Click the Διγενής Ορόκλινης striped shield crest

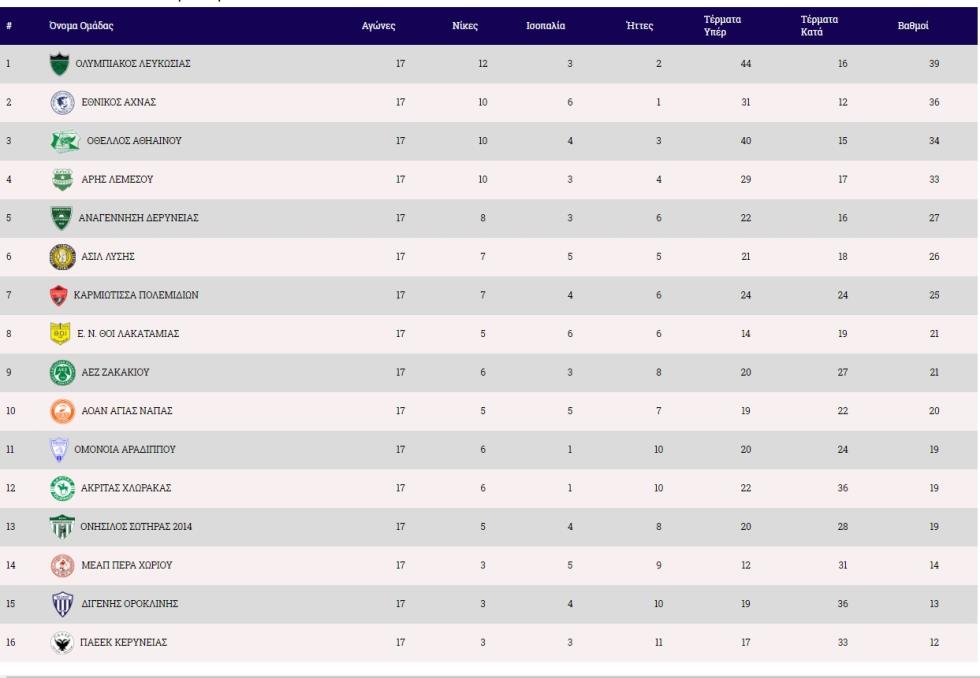click(x=62, y=604)
